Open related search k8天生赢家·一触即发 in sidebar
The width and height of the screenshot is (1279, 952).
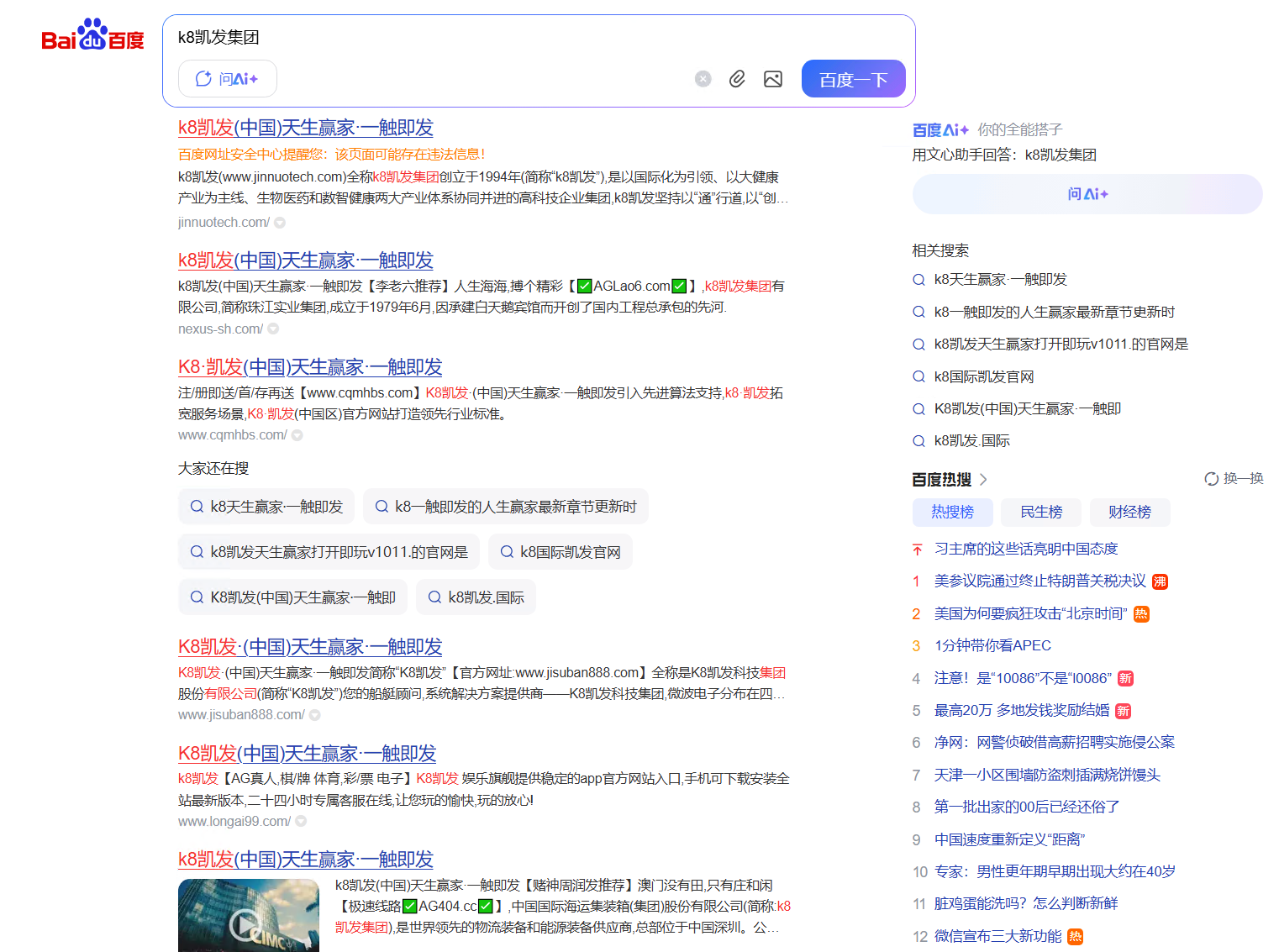[1000, 280]
